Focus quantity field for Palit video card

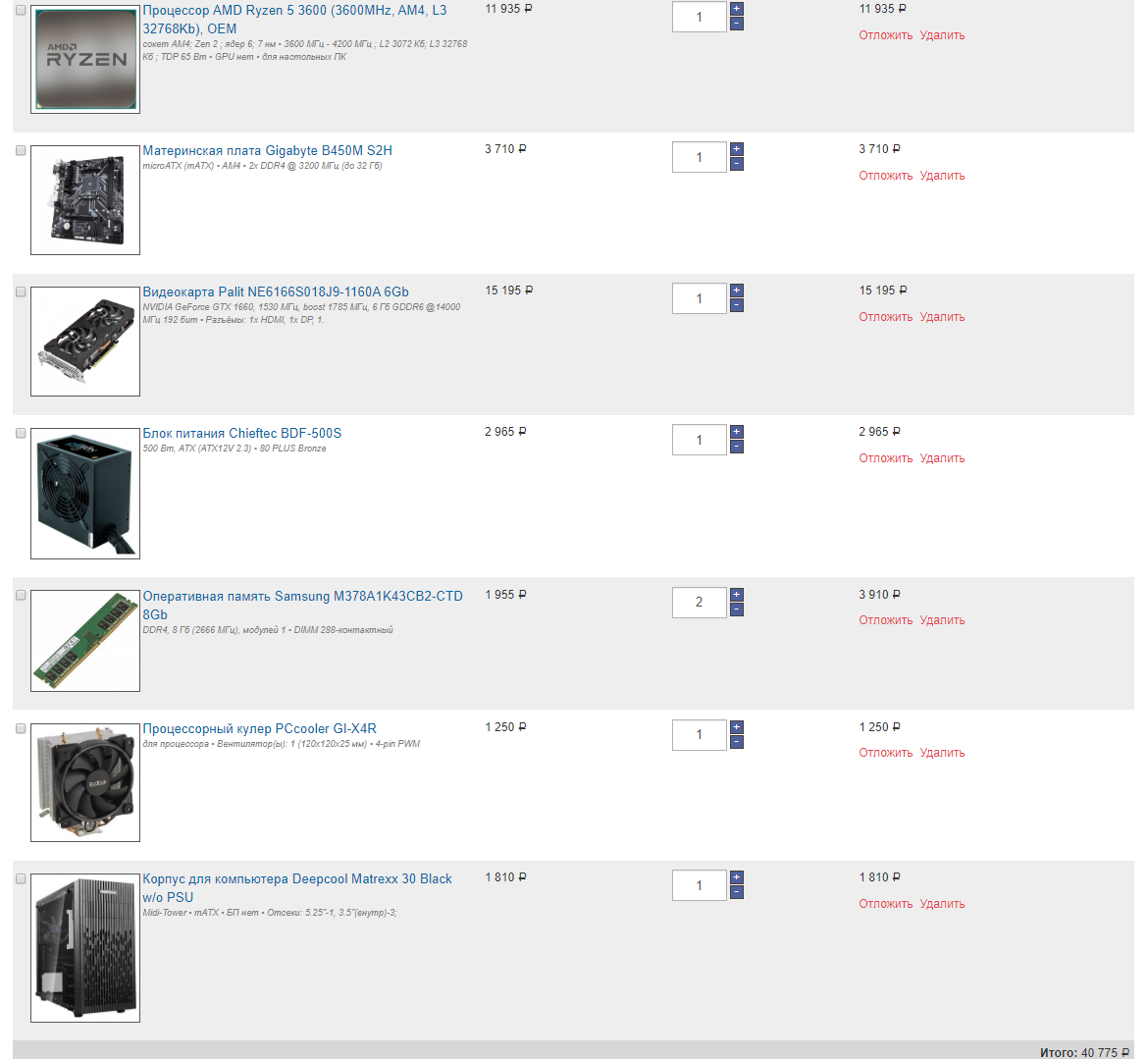(x=700, y=298)
